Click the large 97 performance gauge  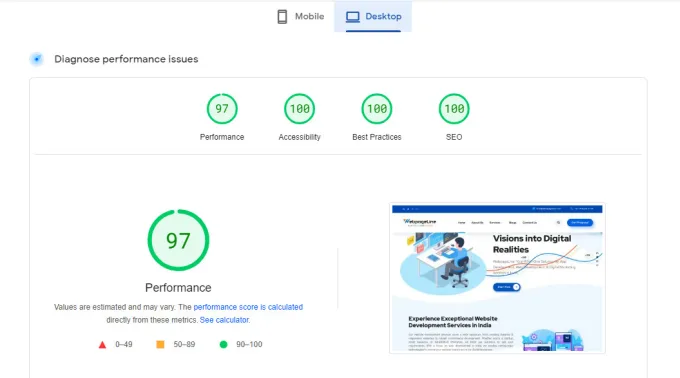178,240
